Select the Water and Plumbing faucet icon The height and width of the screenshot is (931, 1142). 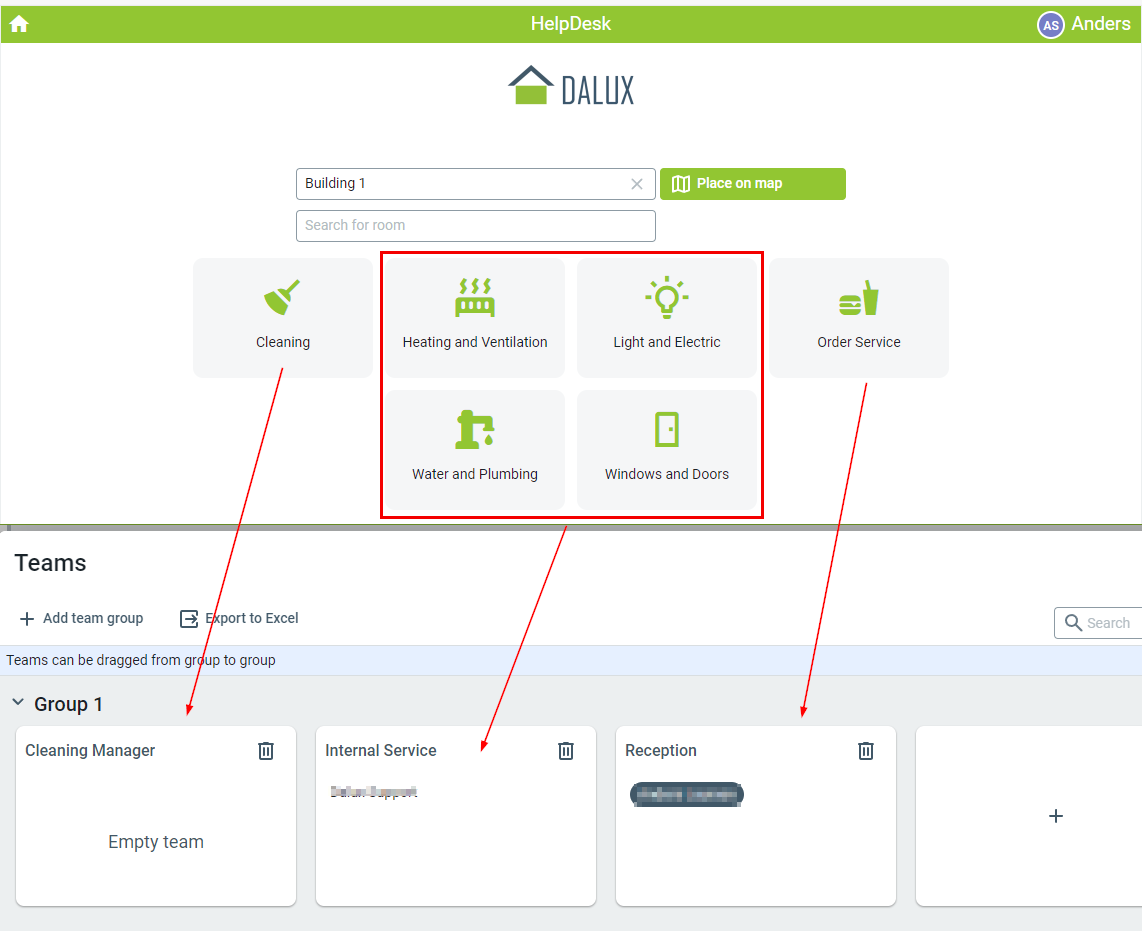(475, 429)
